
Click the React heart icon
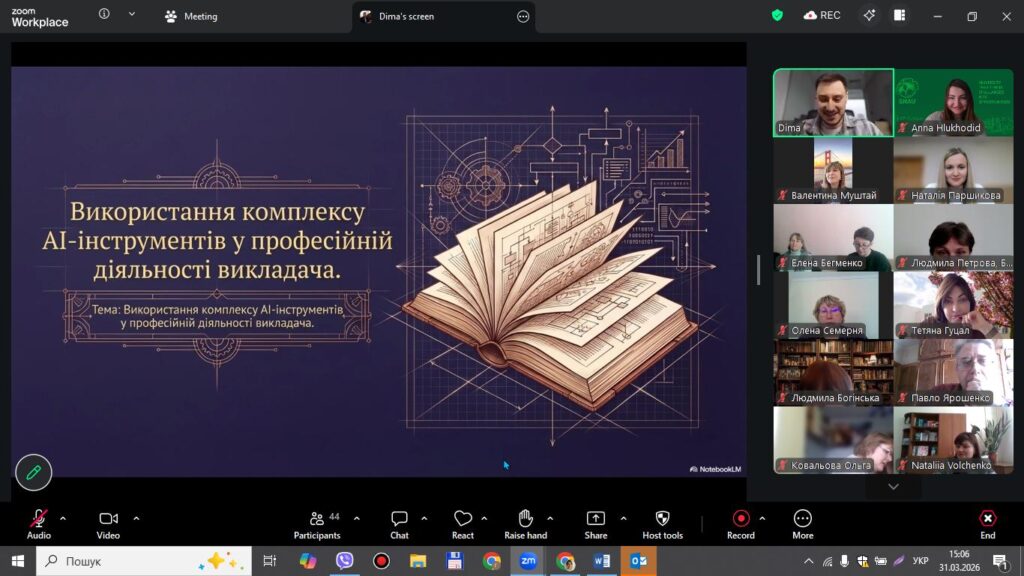[x=462, y=519]
